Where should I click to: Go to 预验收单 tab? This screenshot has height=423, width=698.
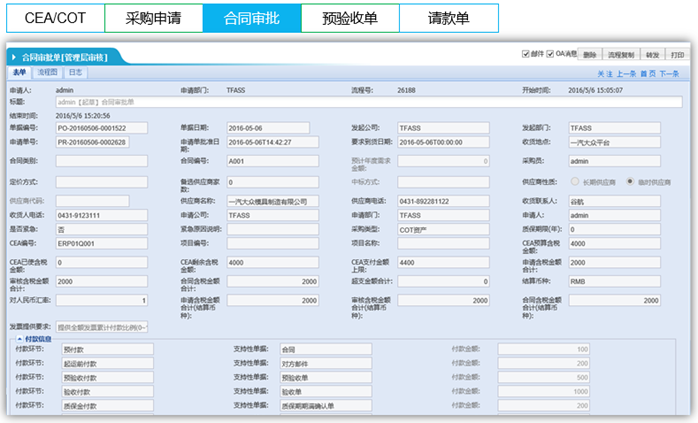click(x=350, y=18)
